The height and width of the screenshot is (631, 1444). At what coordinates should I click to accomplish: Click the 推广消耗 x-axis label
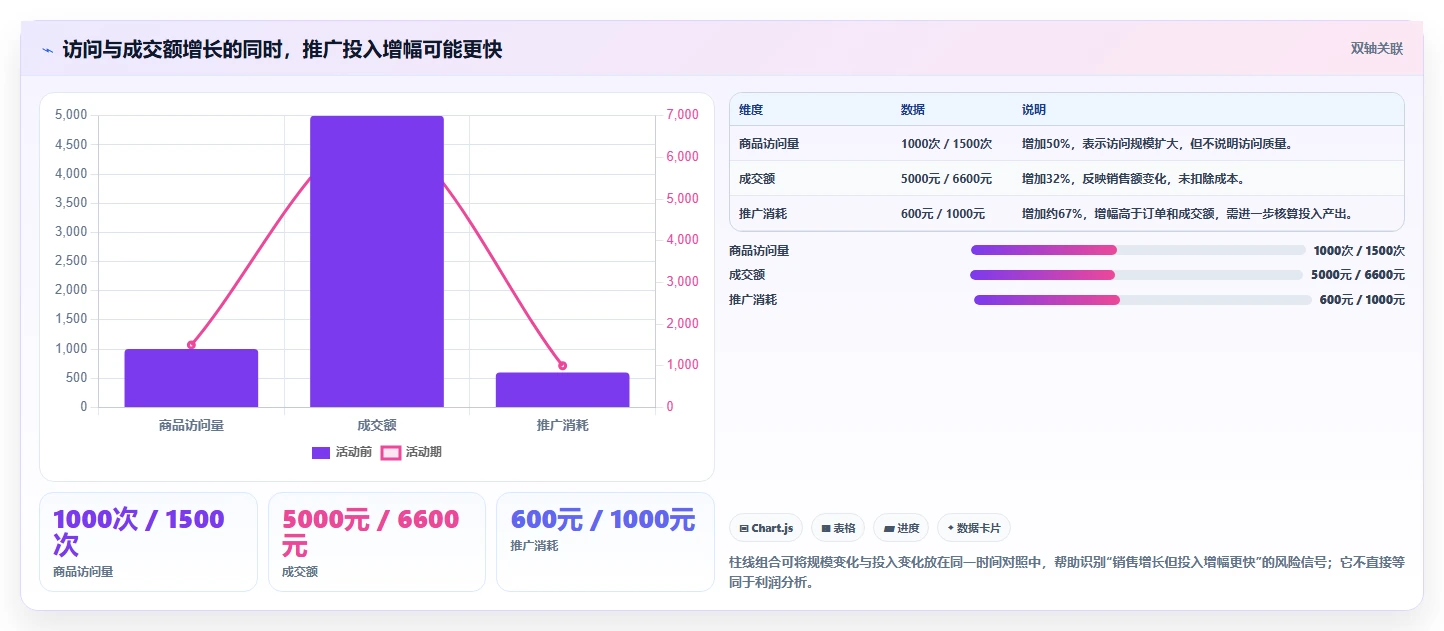click(x=562, y=425)
